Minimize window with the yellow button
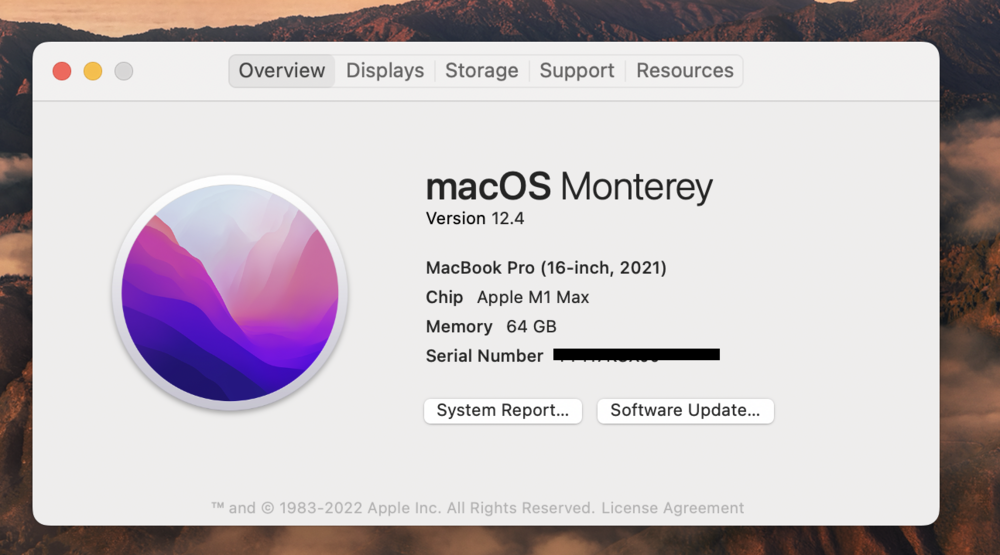 (93, 71)
